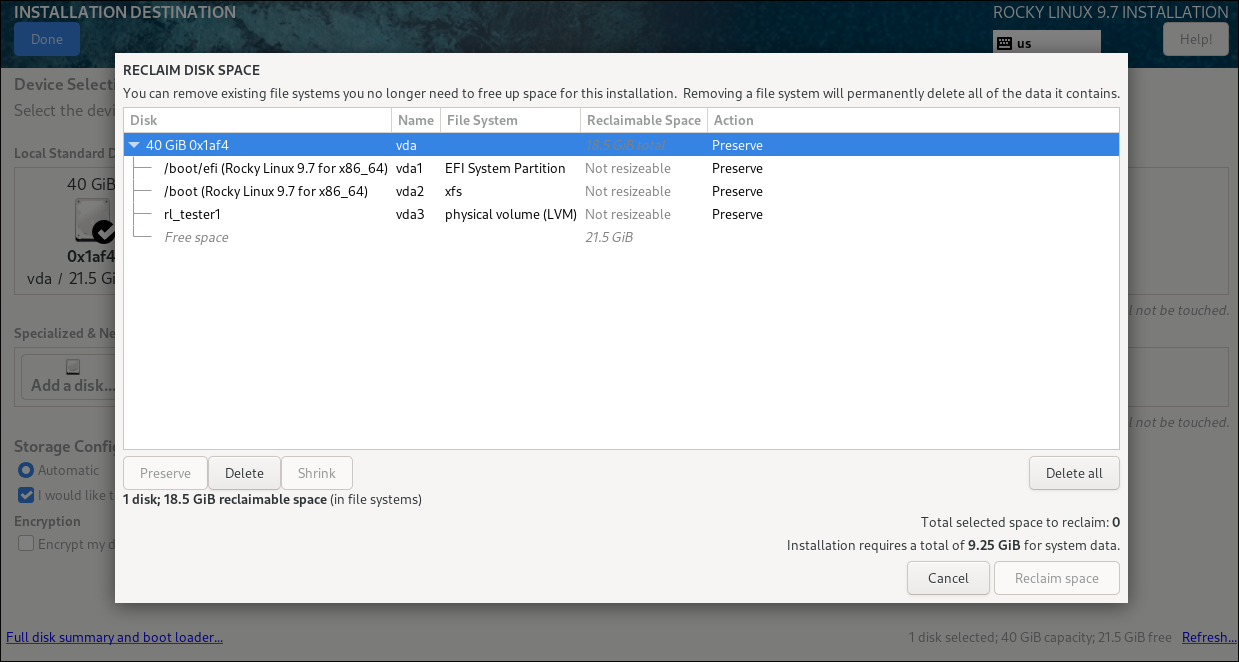This screenshot has width=1239, height=662.
Task: Open Full disk summary and boot loader link
Action: [115, 637]
